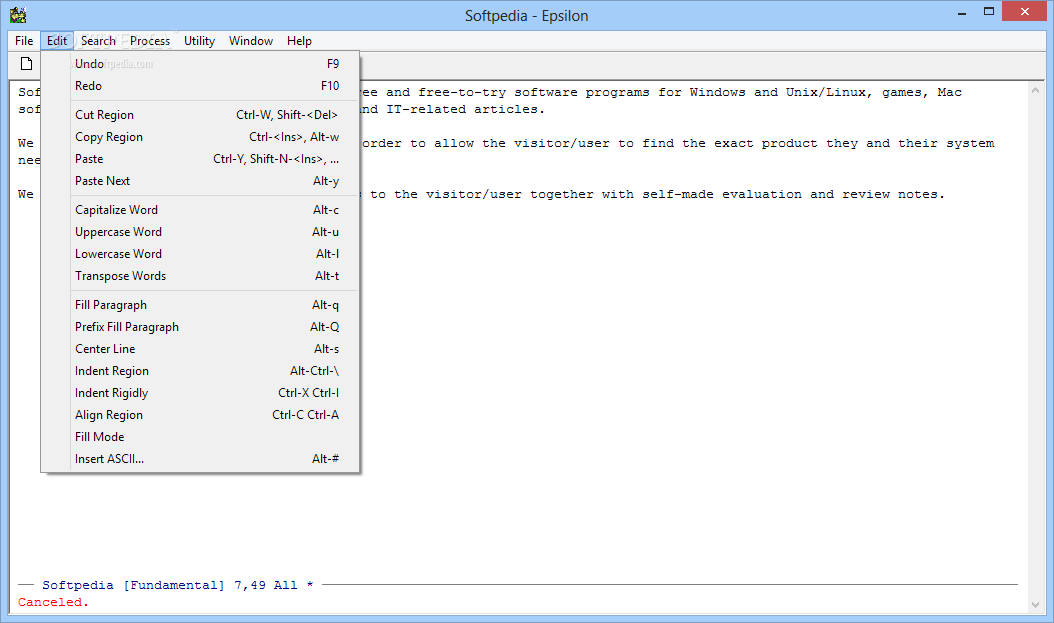Image resolution: width=1054 pixels, height=623 pixels.
Task: Click the scrollbar up arrow
Action: 1035,90
